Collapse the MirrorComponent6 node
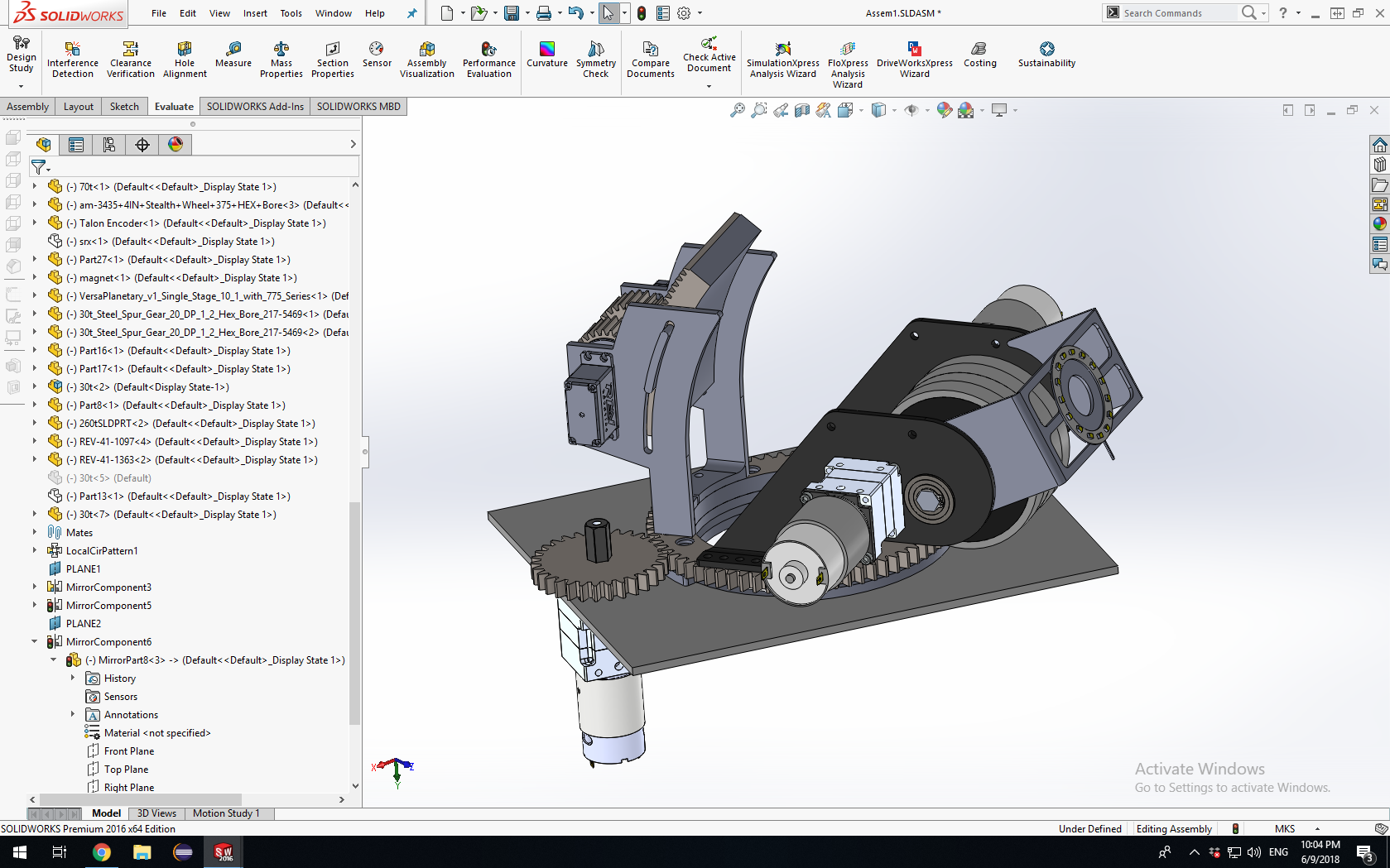This screenshot has height=868, width=1390. pos(35,642)
